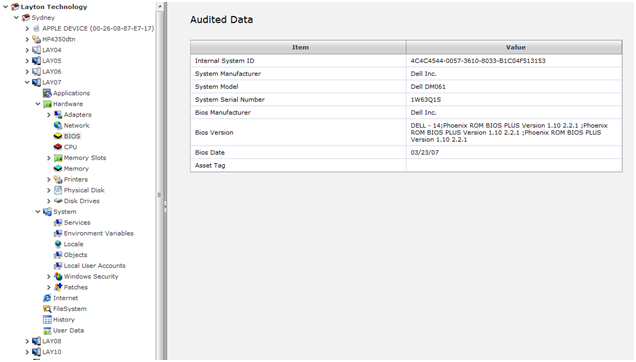
Task: Expand the Adapters node
Action: 49,115
